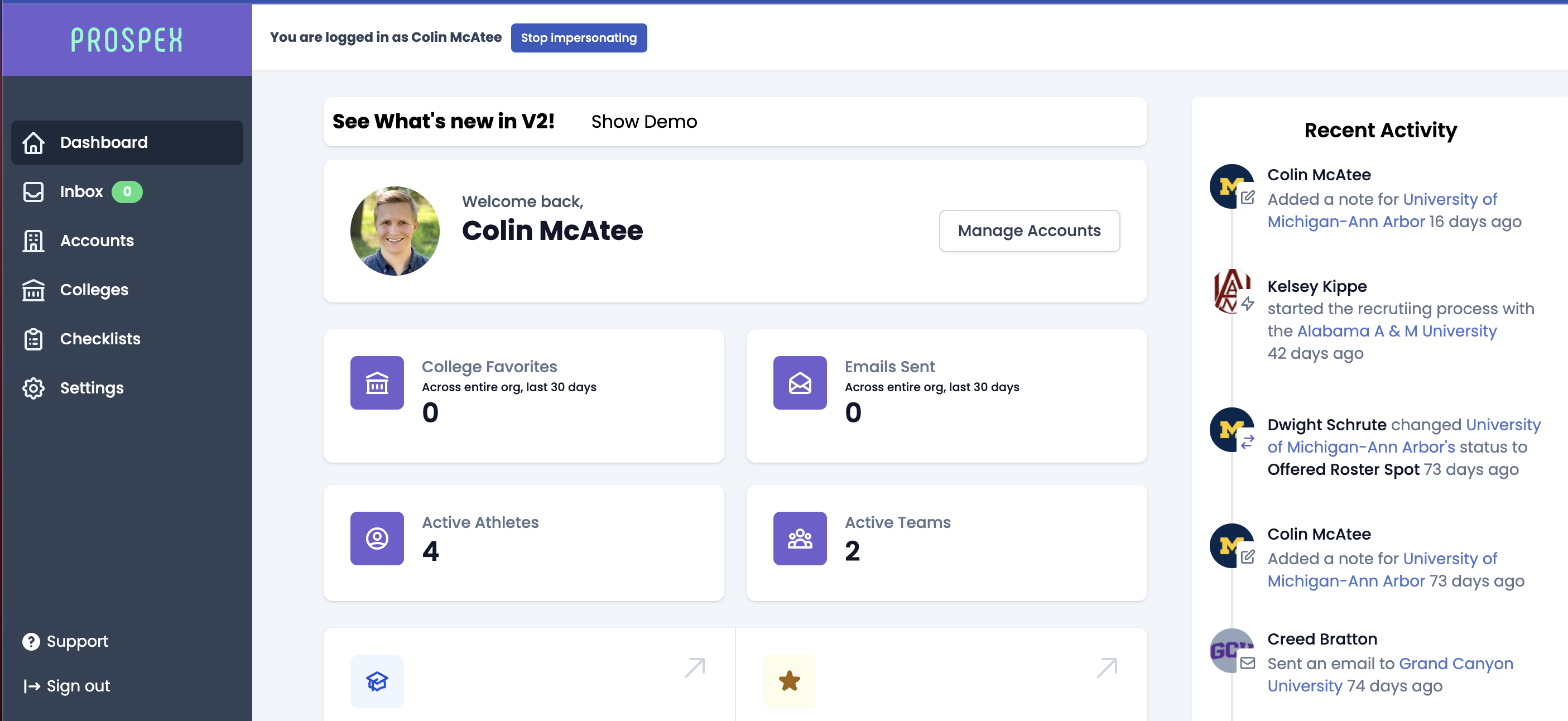
Task: Click the College Favorites building icon
Action: 377,383
